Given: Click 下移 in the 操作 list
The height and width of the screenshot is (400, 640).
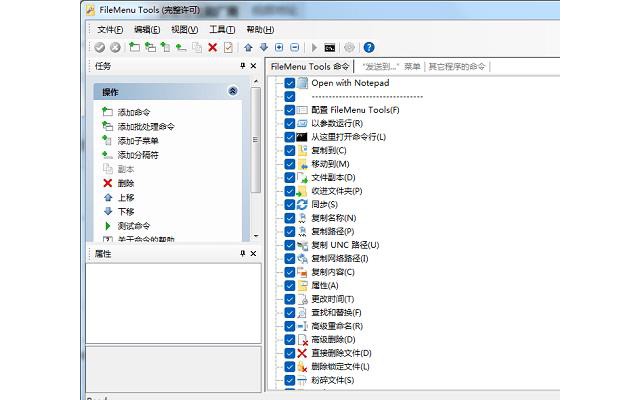Looking at the screenshot, I should coord(126,211).
